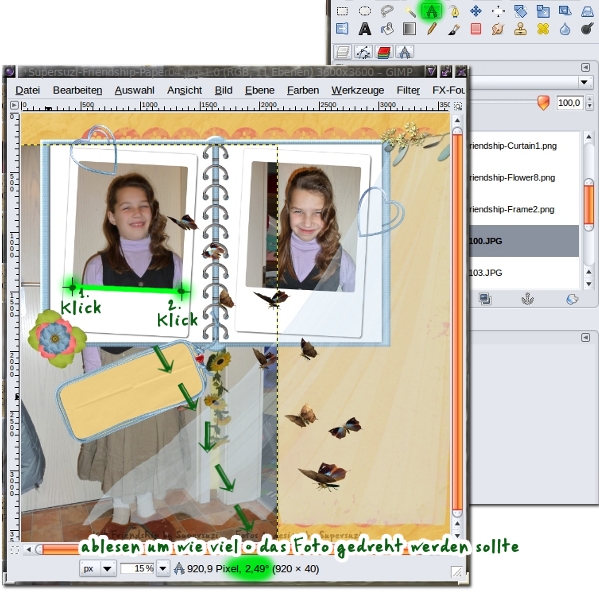Select the Bucket Fill tool

click(387, 29)
